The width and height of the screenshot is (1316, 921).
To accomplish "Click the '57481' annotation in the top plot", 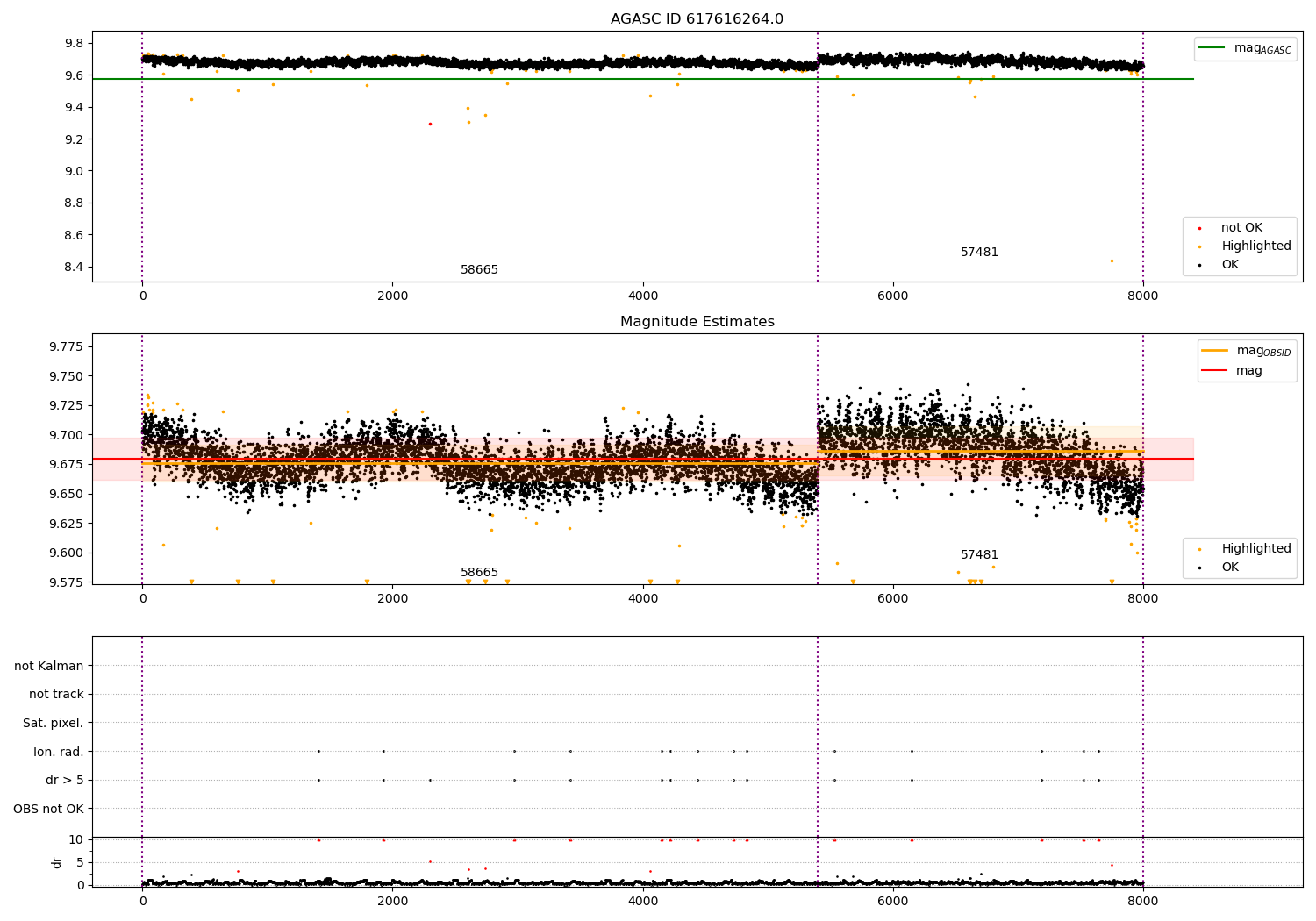I will tap(979, 253).
